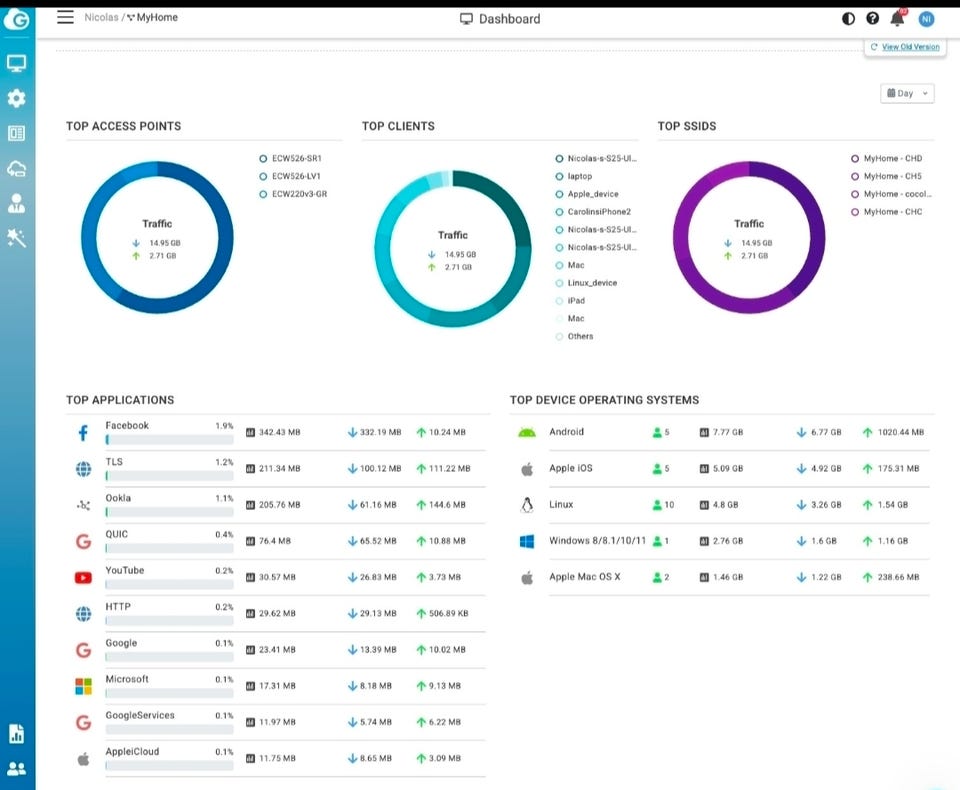The width and height of the screenshot is (960, 790).
Task: Open the hamburger navigation menu
Action: (x=66, y=17)
